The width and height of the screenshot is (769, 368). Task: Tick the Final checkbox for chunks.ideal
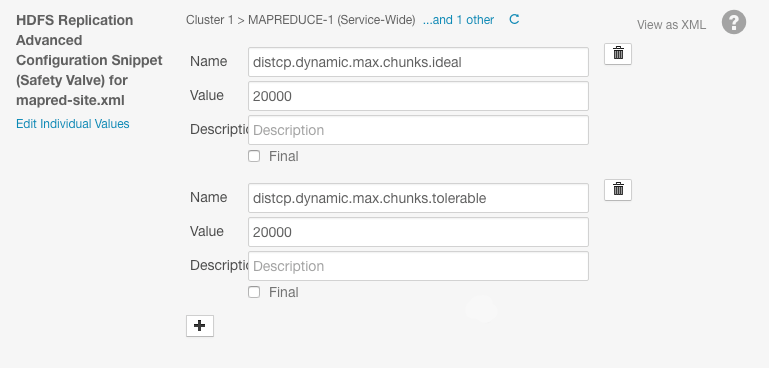coord(254,157)
